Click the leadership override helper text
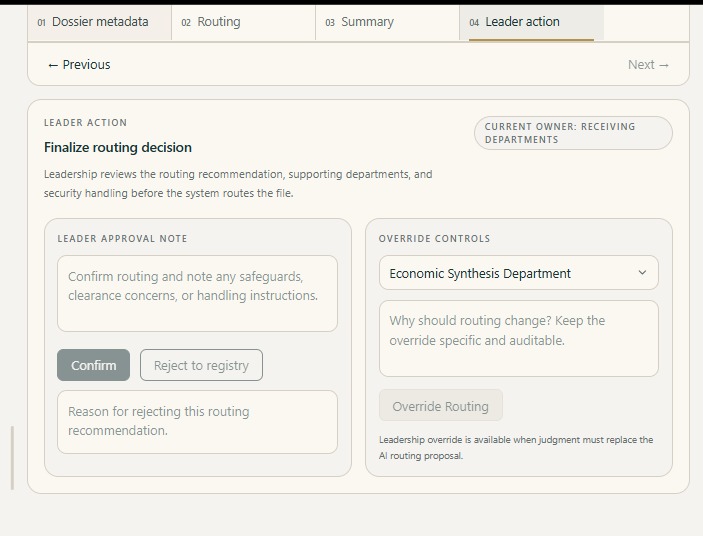703x536 pixels. 516,448
